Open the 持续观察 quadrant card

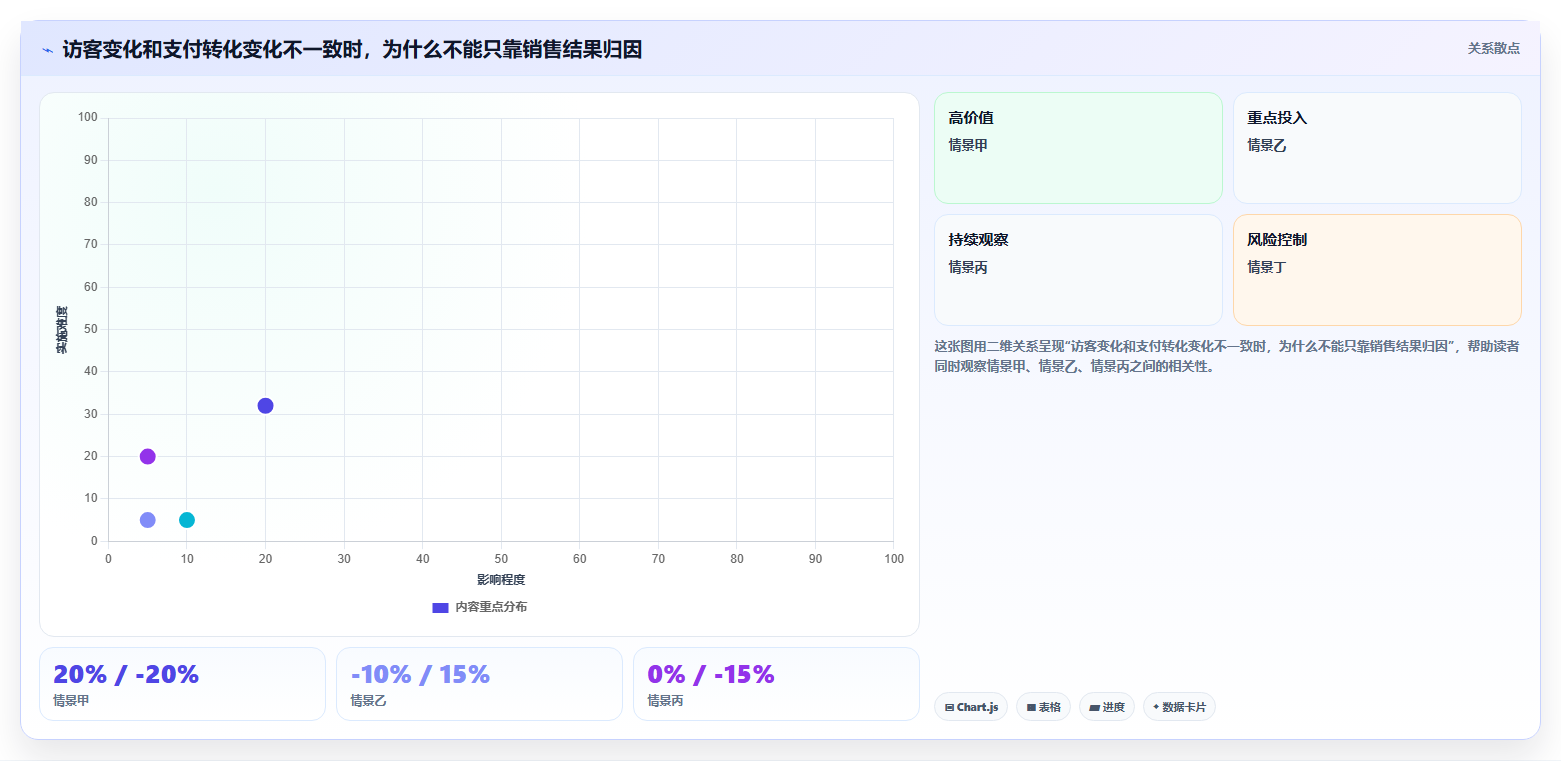[1078, 270]
